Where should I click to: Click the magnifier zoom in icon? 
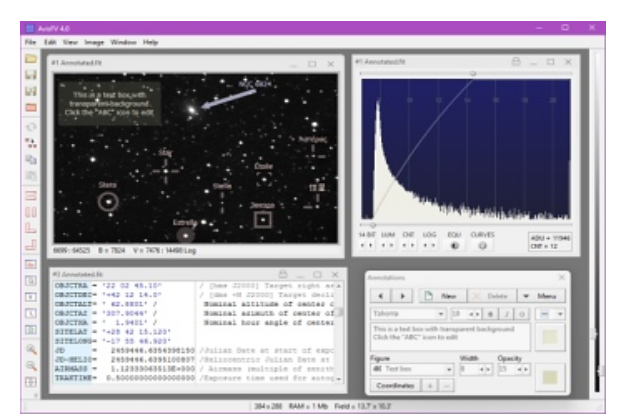tap(31, 349)
